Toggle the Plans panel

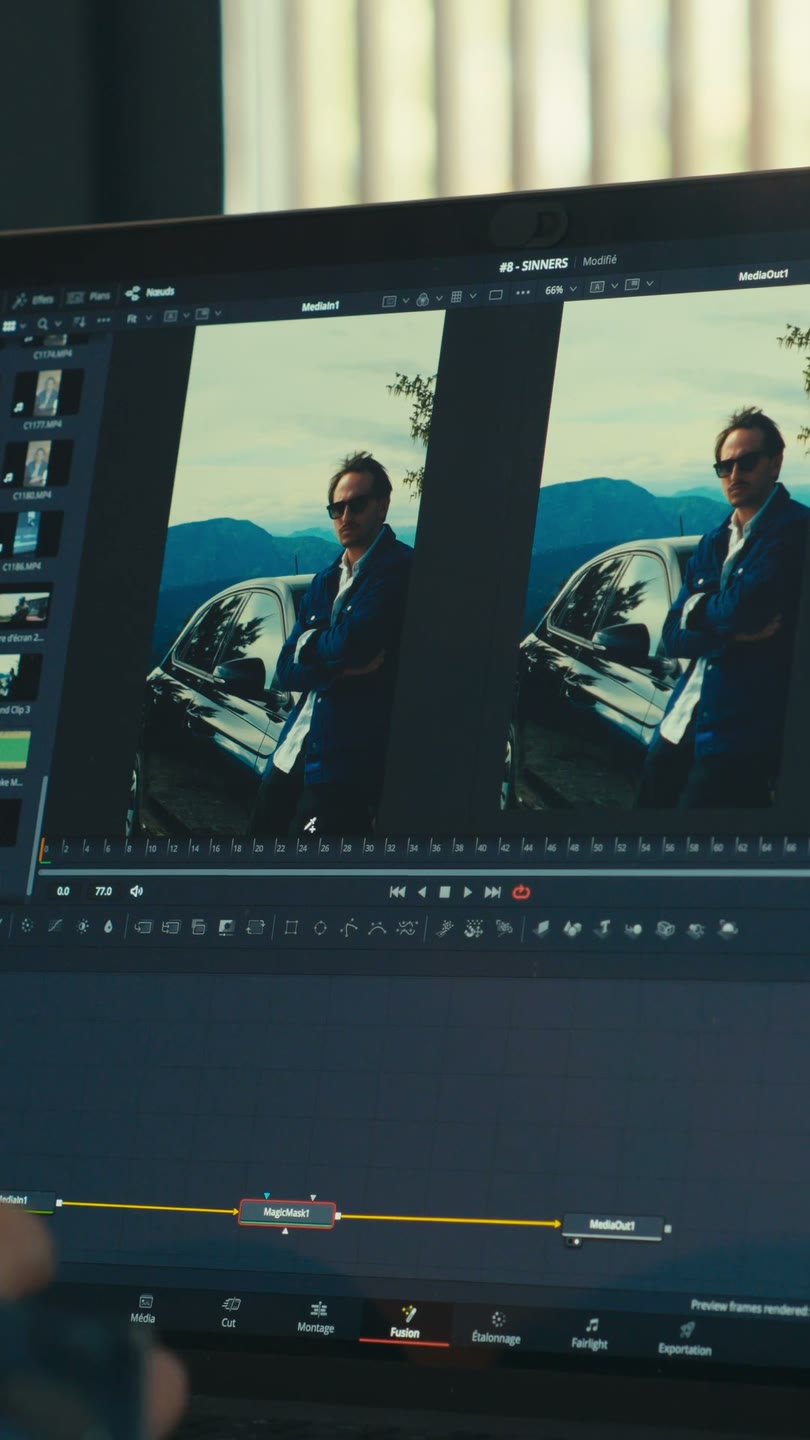[x=90, y=297]
